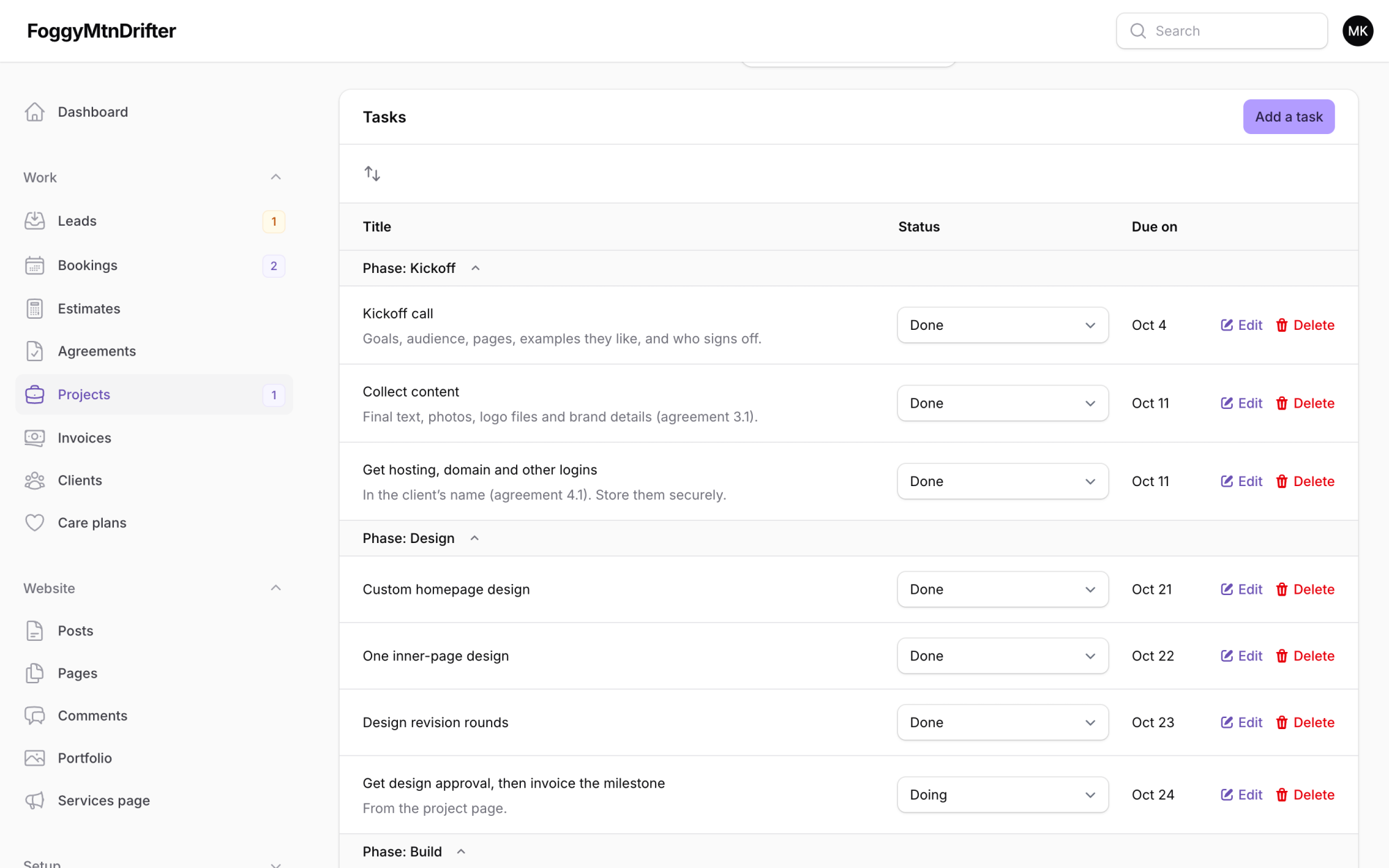Collapse the Phase: Design group

click(x=474, y=538)
